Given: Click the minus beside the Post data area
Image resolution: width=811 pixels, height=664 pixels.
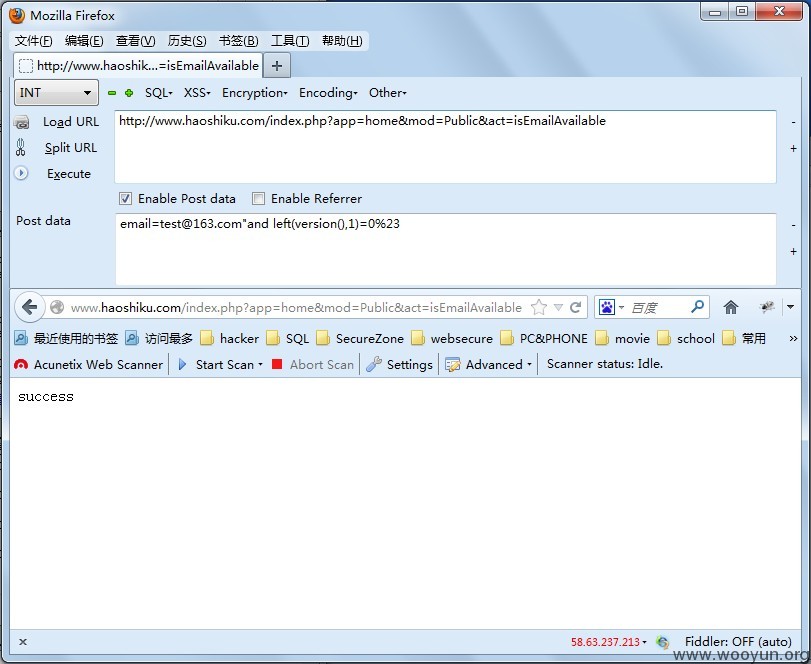Looking at the screenshot, I should (793, 225).
